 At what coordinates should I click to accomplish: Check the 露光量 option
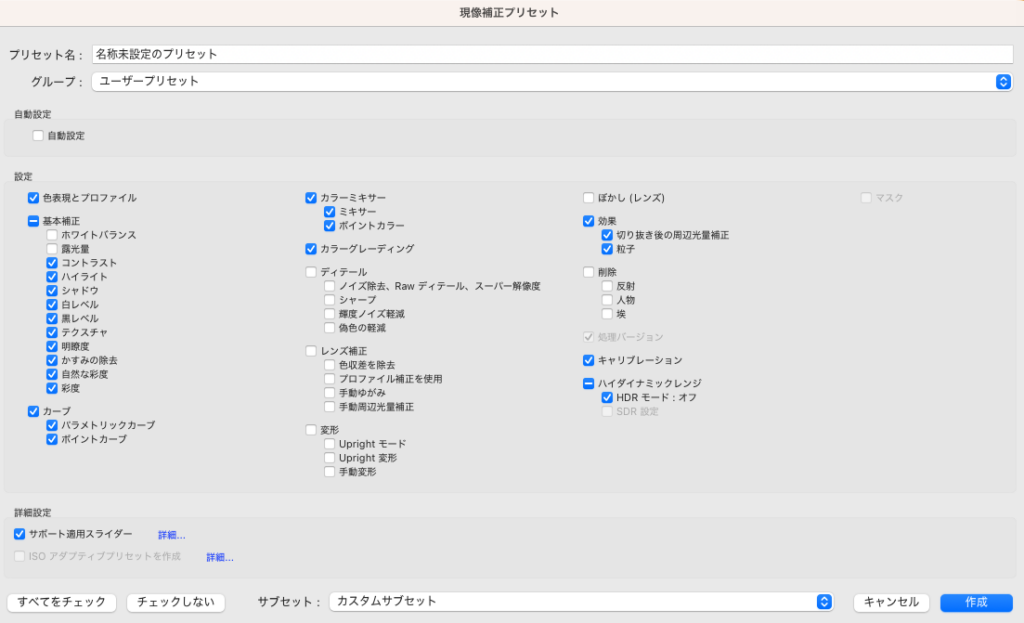(52, 248)
